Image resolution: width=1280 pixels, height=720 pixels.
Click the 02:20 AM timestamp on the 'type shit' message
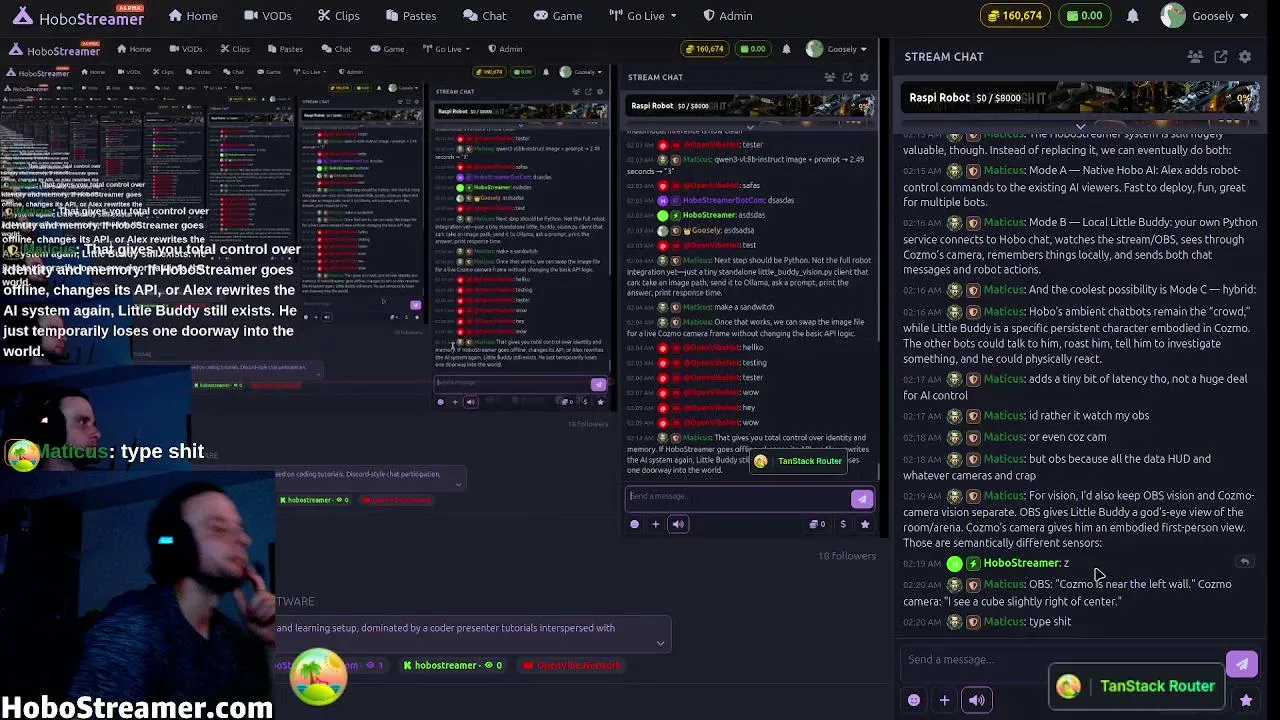pos(922,622)
